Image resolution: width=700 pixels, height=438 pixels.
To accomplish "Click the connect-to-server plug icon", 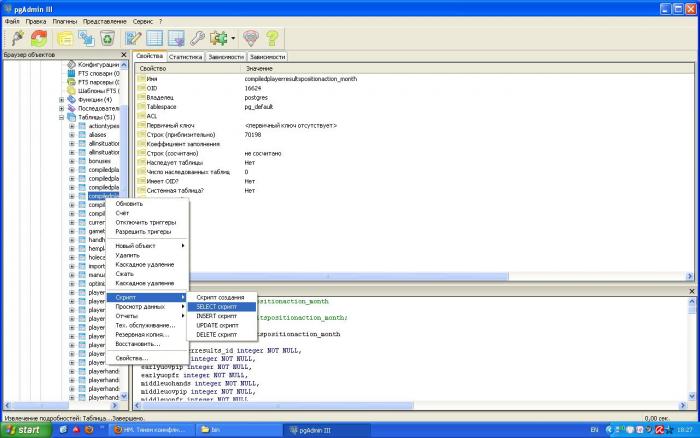I will coord(18,38).
